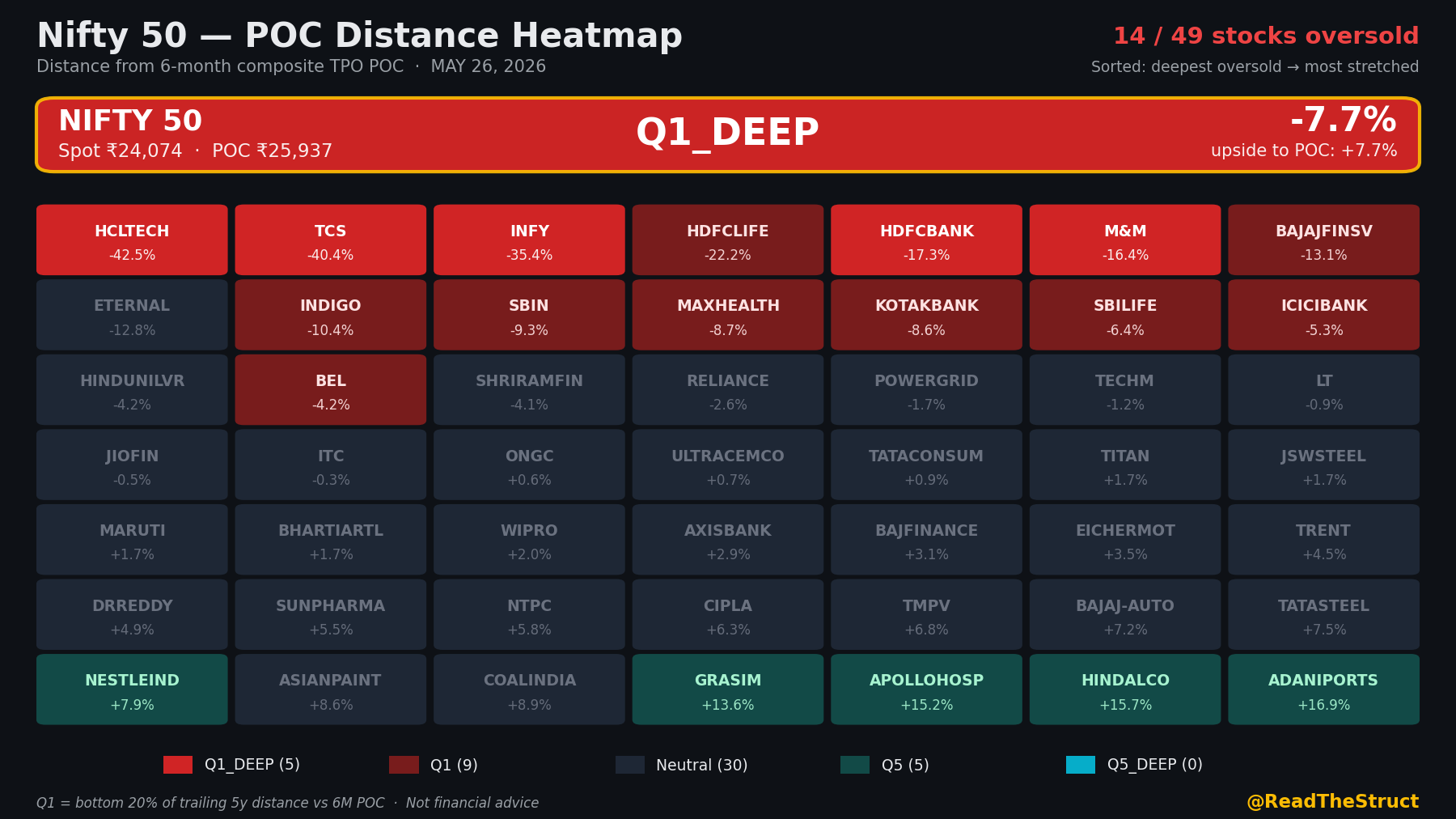Select the SHRIRAMFIN -4.1% tile
This screenshot has height=819, width=1456.
[x=529, y=390]
